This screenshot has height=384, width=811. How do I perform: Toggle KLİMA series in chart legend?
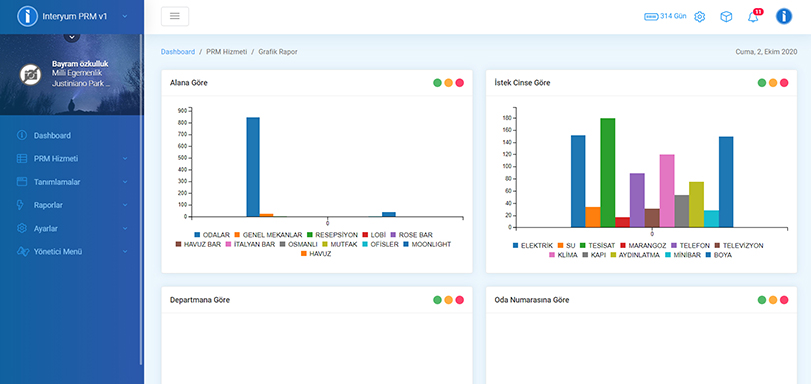coord(563,255)
